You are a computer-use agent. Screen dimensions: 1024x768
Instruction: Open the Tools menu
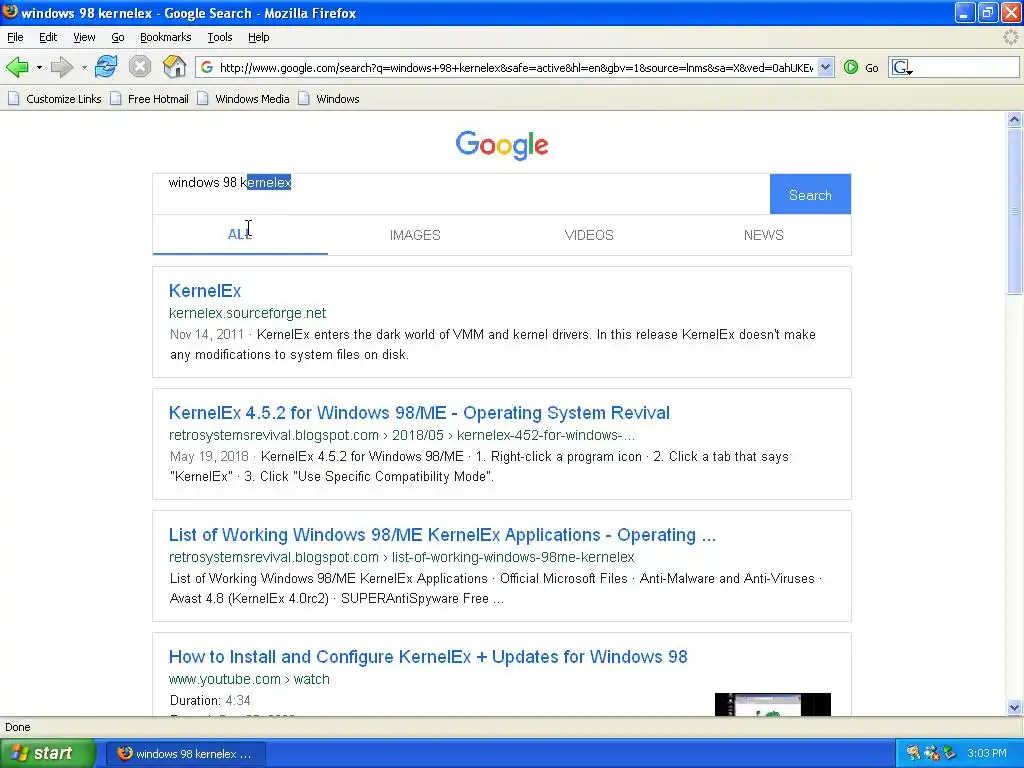(x=219, y=37)
